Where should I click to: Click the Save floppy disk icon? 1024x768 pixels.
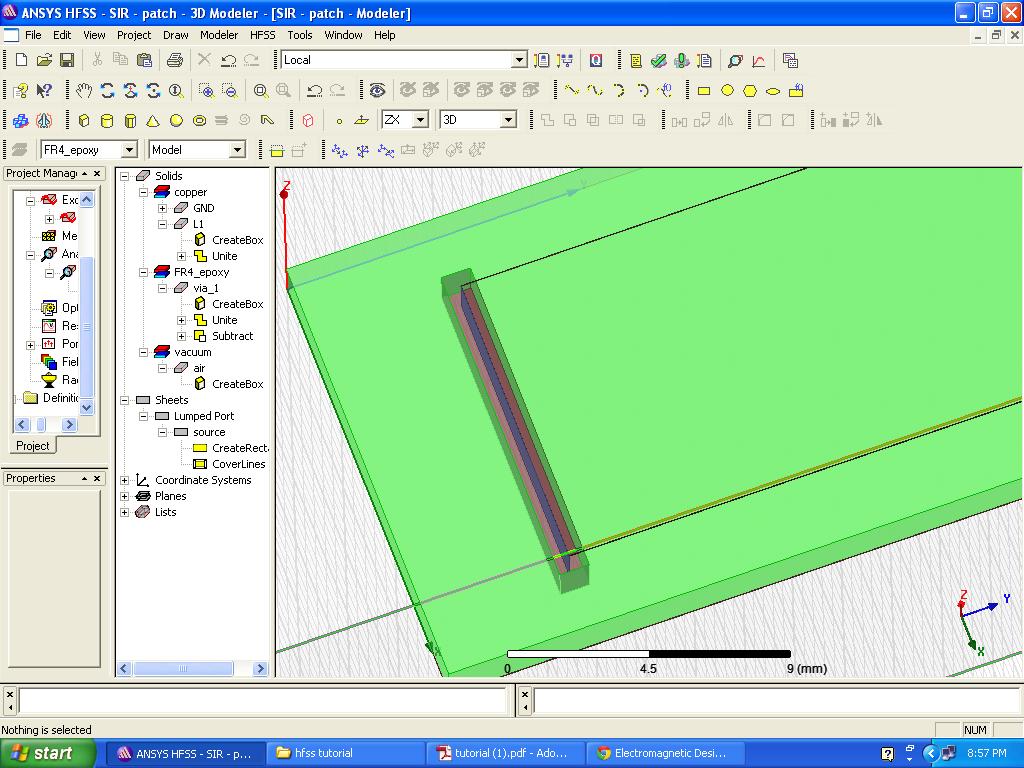(67, 60)
